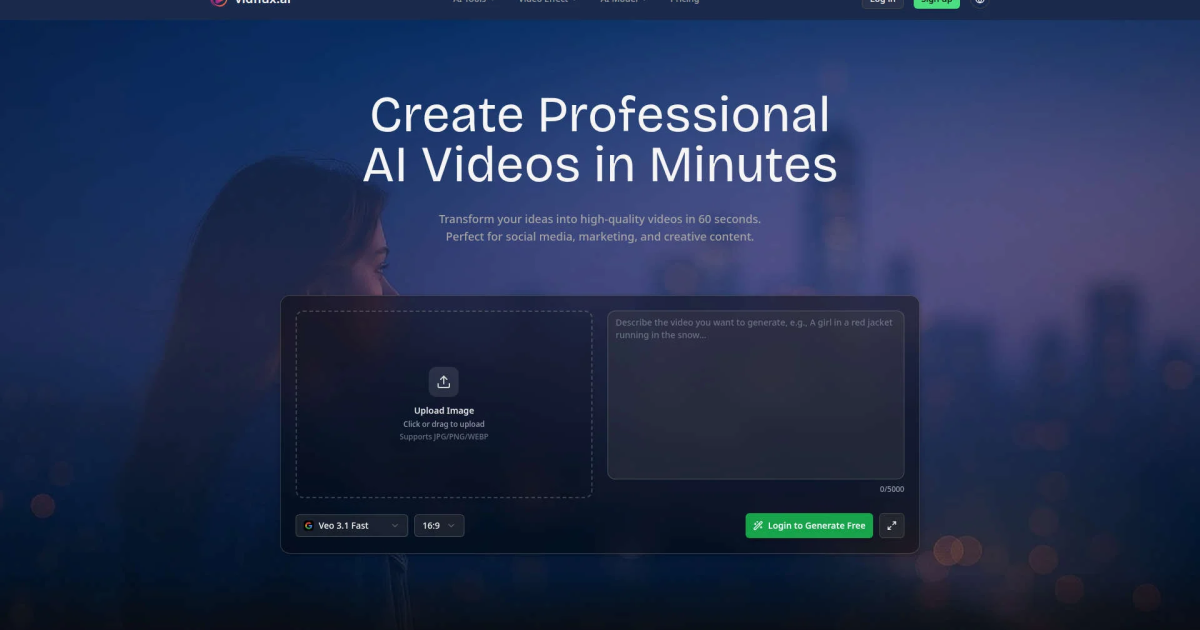Expand the AI Tools menu
Screen dimensions: 1200x630
(x=474, y=2)
